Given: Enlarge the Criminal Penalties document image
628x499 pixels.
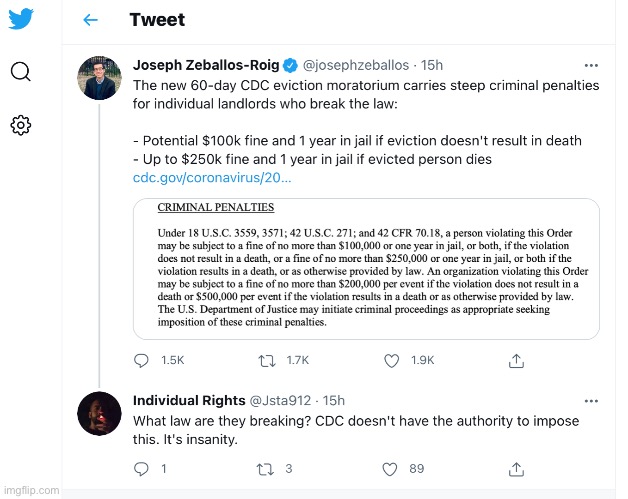Looking at the screenshot, I should 366,268.
